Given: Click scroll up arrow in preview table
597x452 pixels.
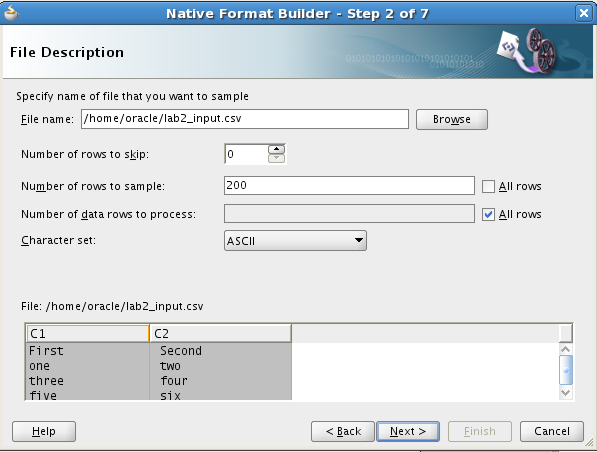Looking at the screenshot, I should (x=566, y=349).
